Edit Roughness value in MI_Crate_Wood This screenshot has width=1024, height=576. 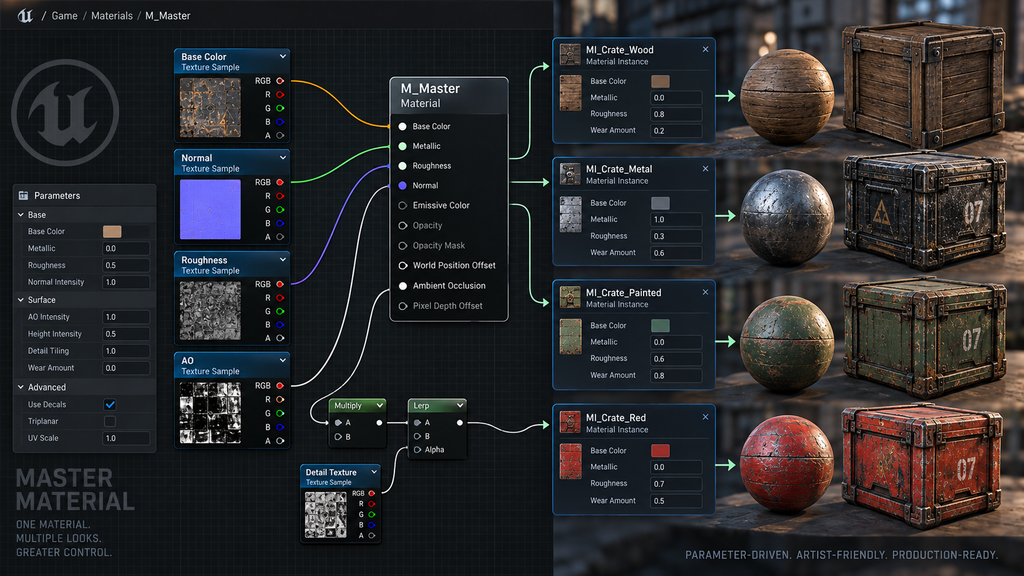(x=677, y=114)
